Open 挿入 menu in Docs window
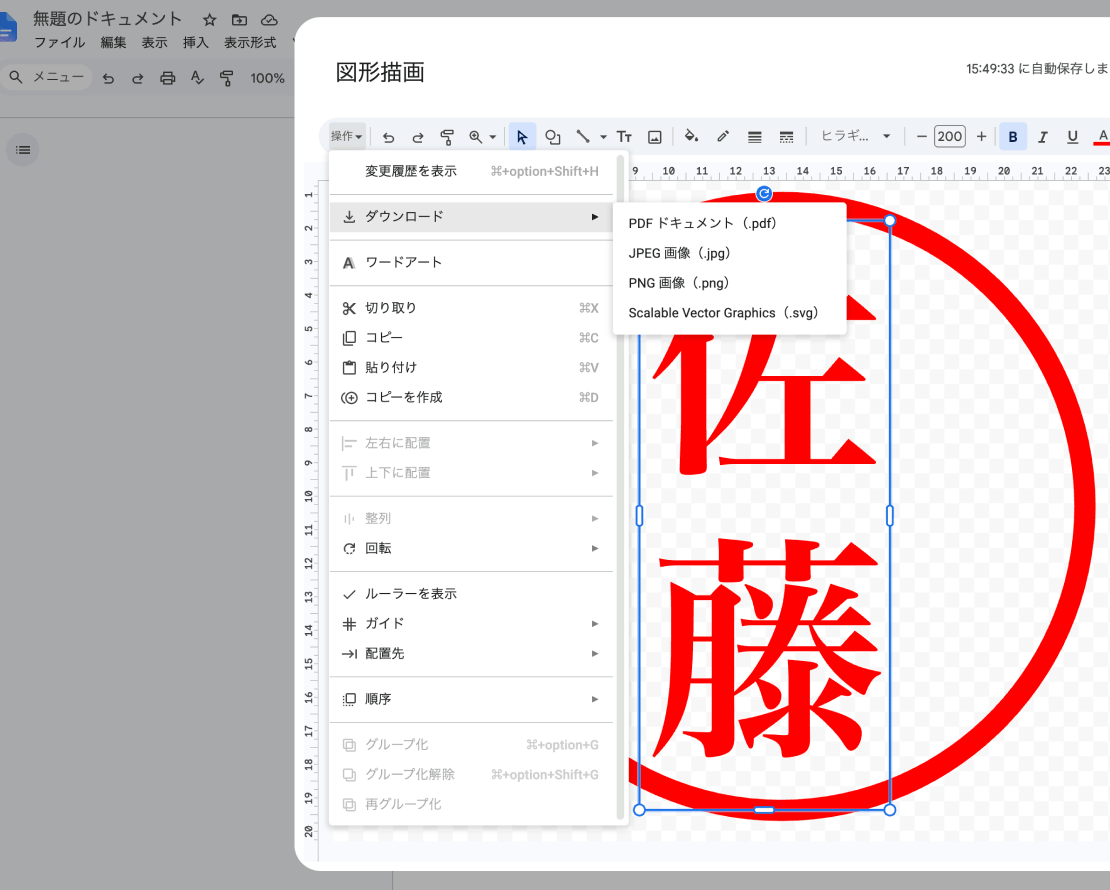1110x890 pixels. click(195, 42)
